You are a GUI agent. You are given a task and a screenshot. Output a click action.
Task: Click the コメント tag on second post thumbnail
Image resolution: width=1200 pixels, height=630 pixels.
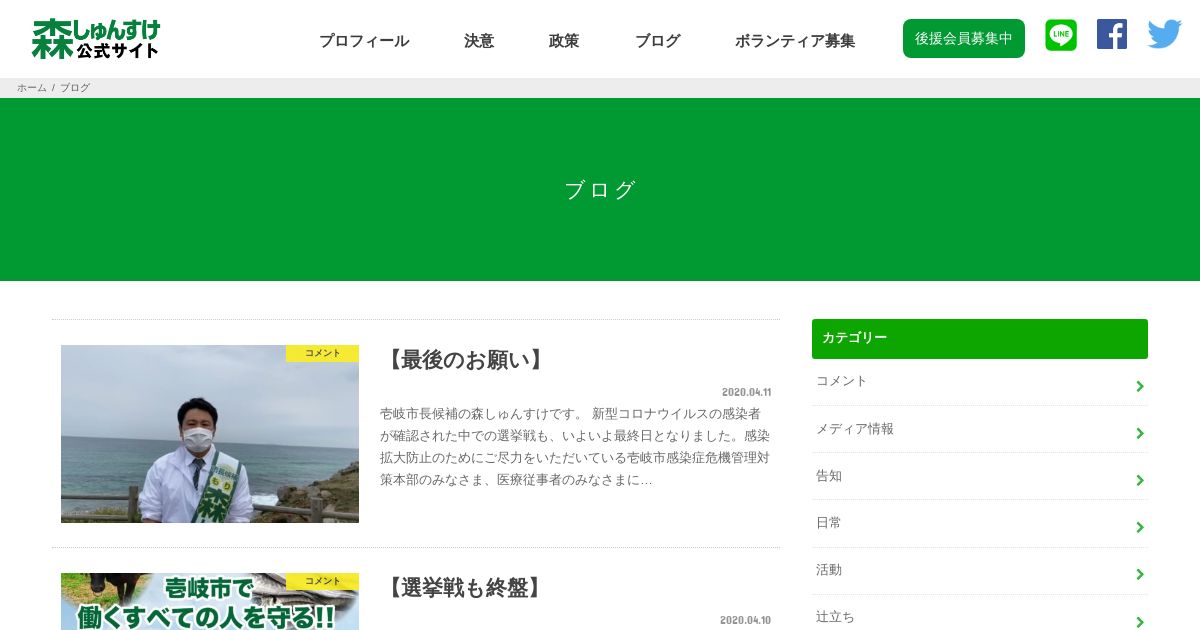pyautogui.click(x=322, y=581)
